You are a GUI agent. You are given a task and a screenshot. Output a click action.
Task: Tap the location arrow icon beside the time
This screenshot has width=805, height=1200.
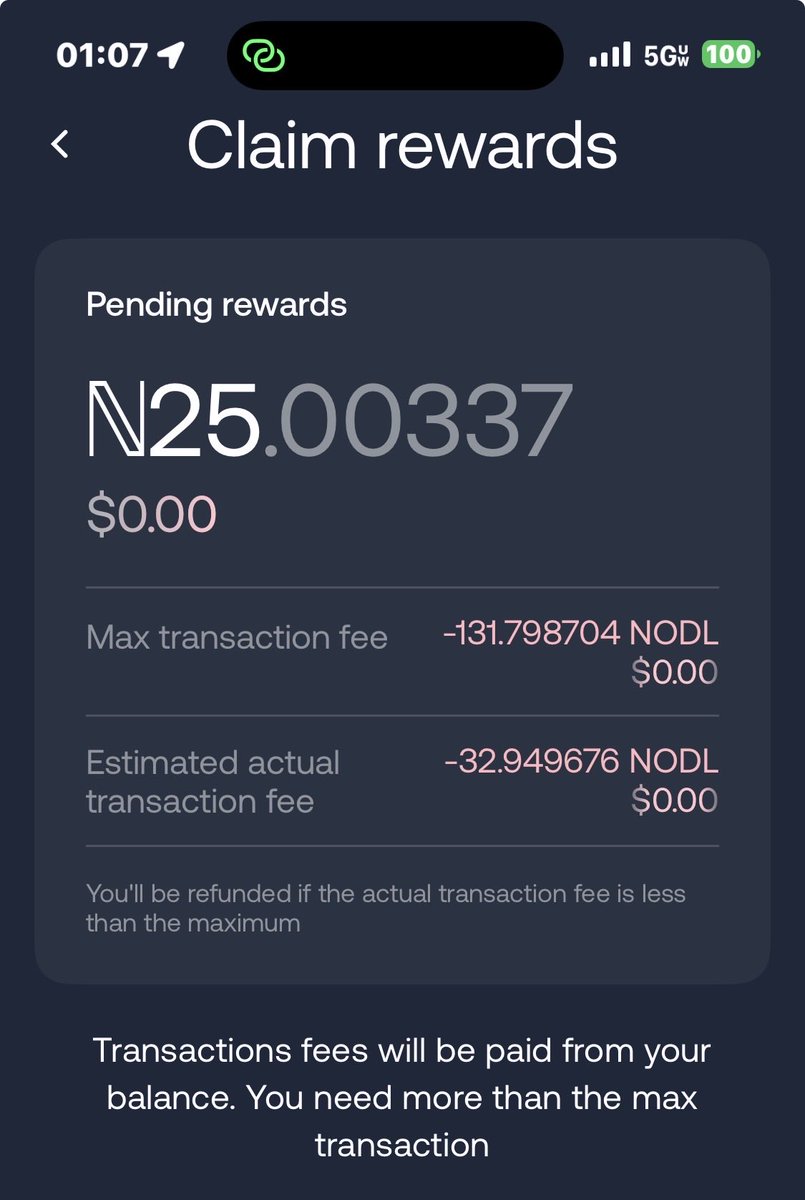(x=172, y=55)
